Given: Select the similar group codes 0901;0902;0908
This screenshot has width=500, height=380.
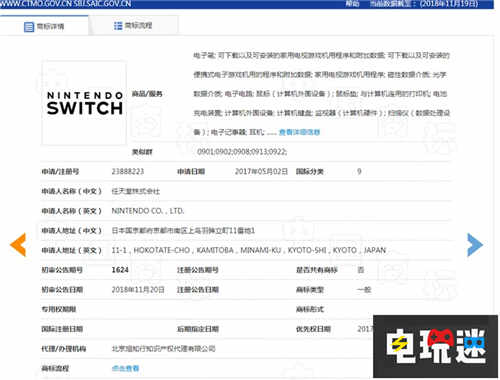Looking at the screenshot, I should 242,152.
